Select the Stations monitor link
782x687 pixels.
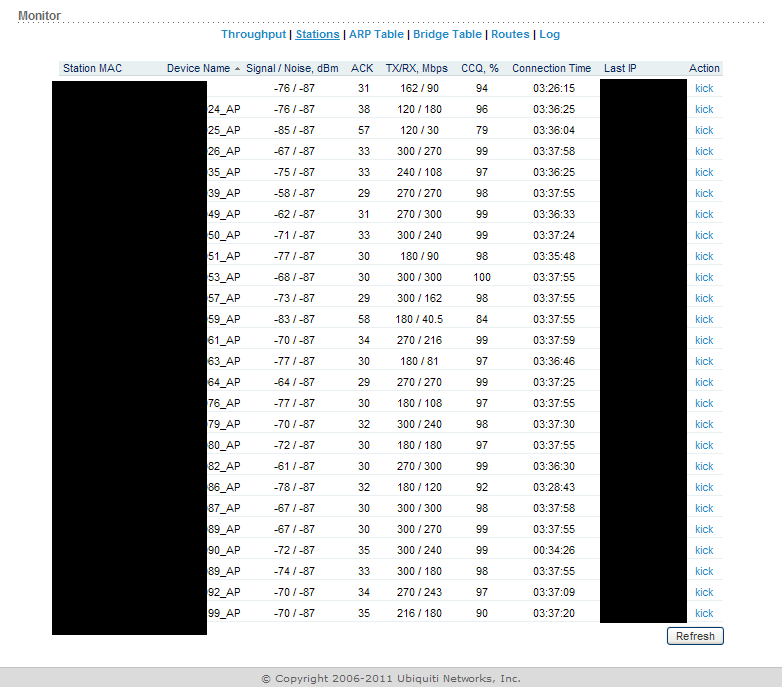(317, 34)
